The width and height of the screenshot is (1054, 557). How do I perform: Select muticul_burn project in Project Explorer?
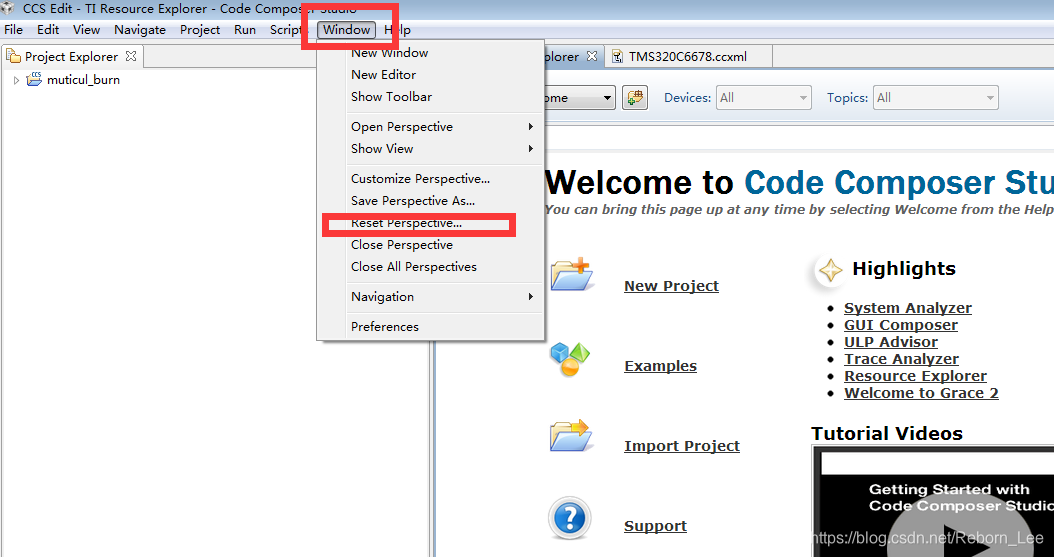(x=83, y=80)
